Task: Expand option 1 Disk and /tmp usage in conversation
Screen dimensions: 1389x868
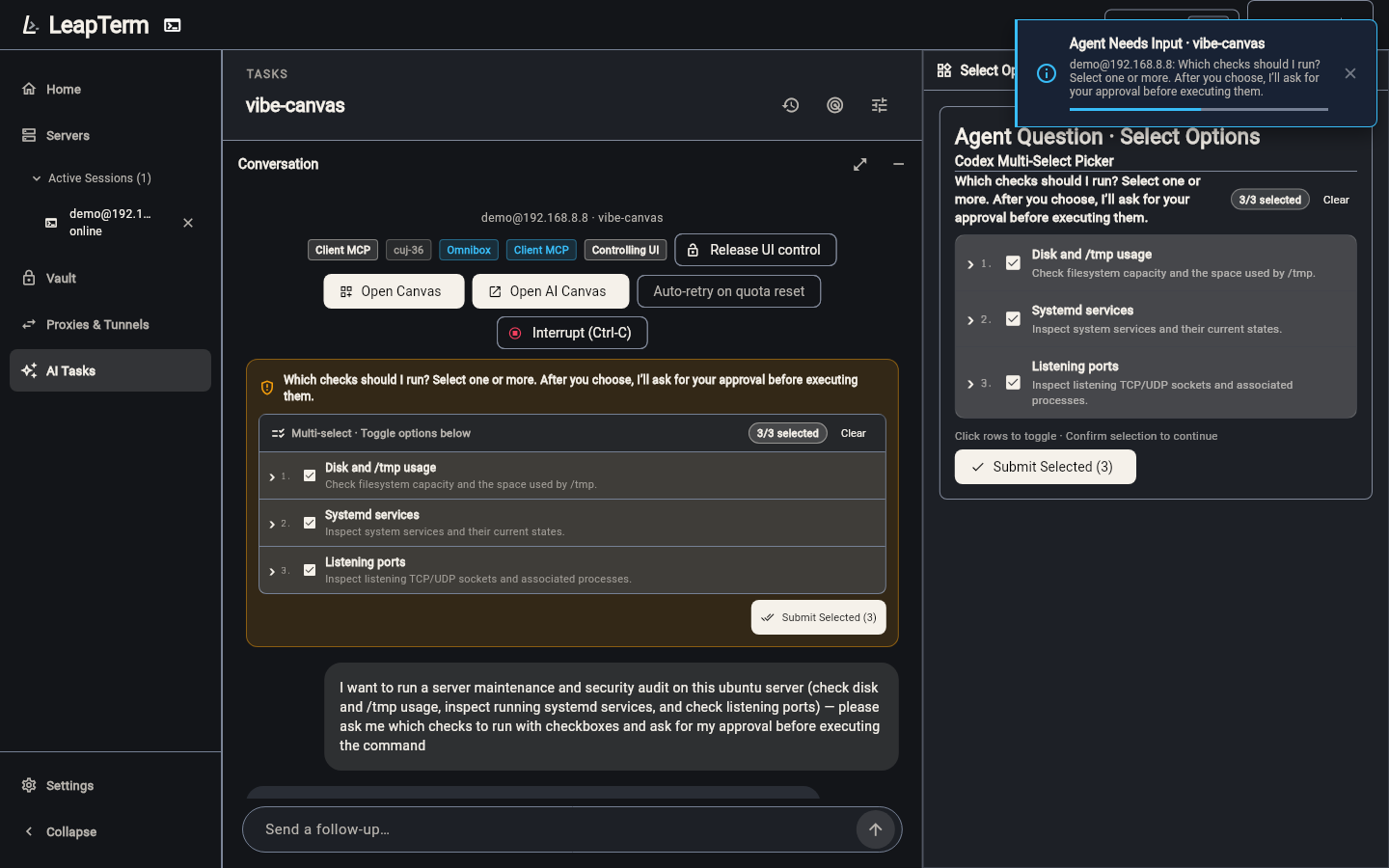Action: point(272,476)
